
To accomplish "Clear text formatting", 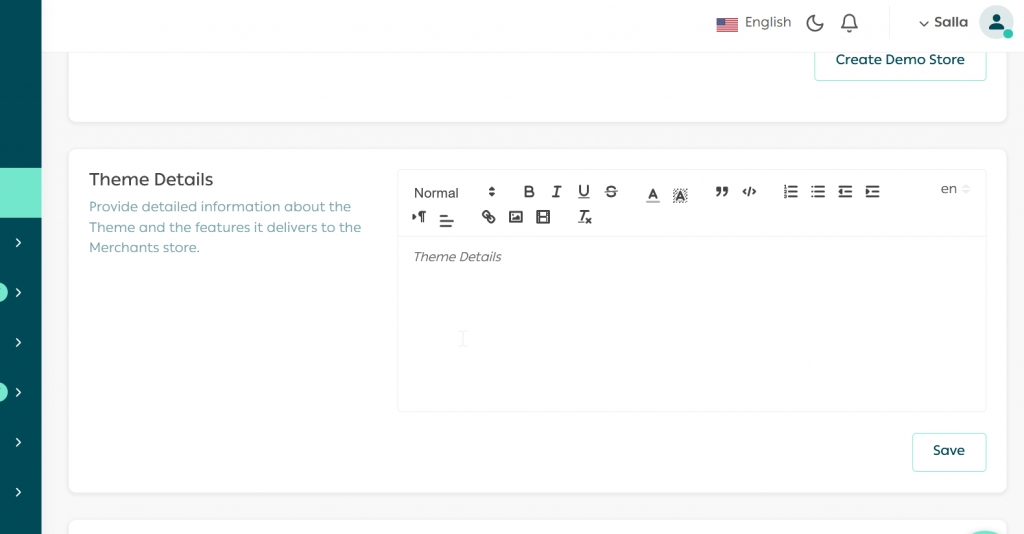I will click(x=585, y=217).
